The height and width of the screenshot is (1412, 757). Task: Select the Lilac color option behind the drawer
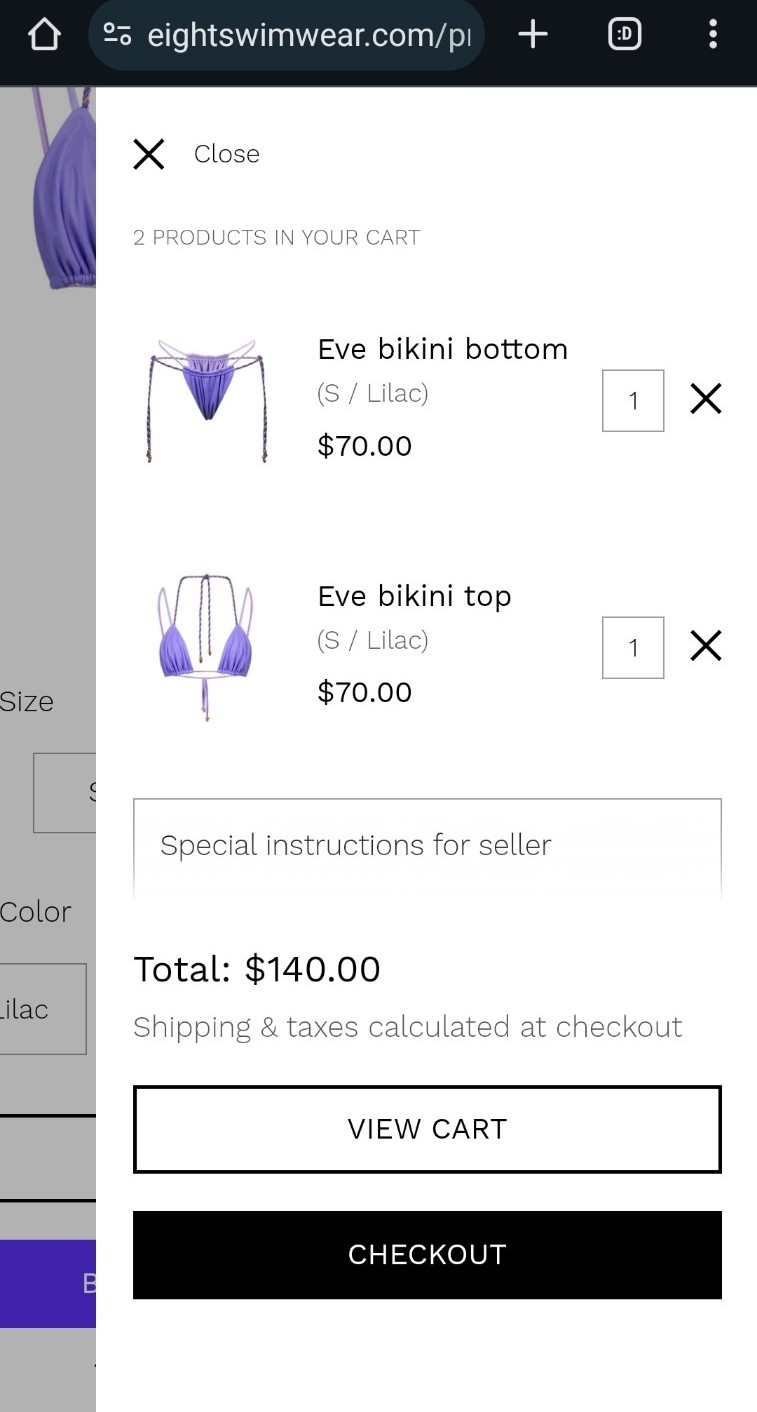coord(43,1009)
